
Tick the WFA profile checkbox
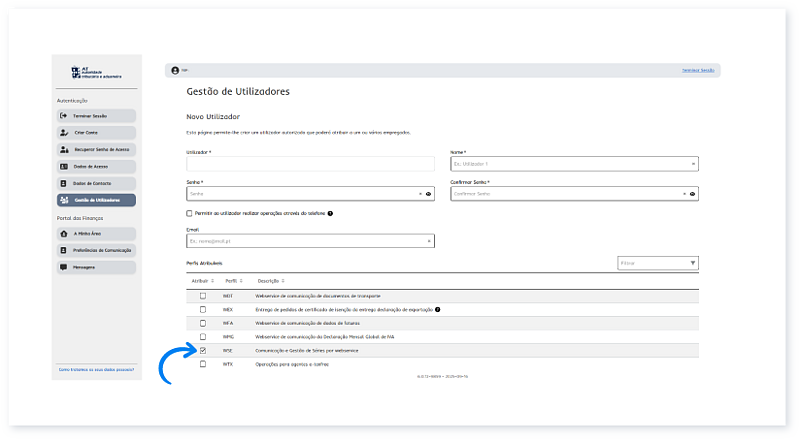point(203,323)
